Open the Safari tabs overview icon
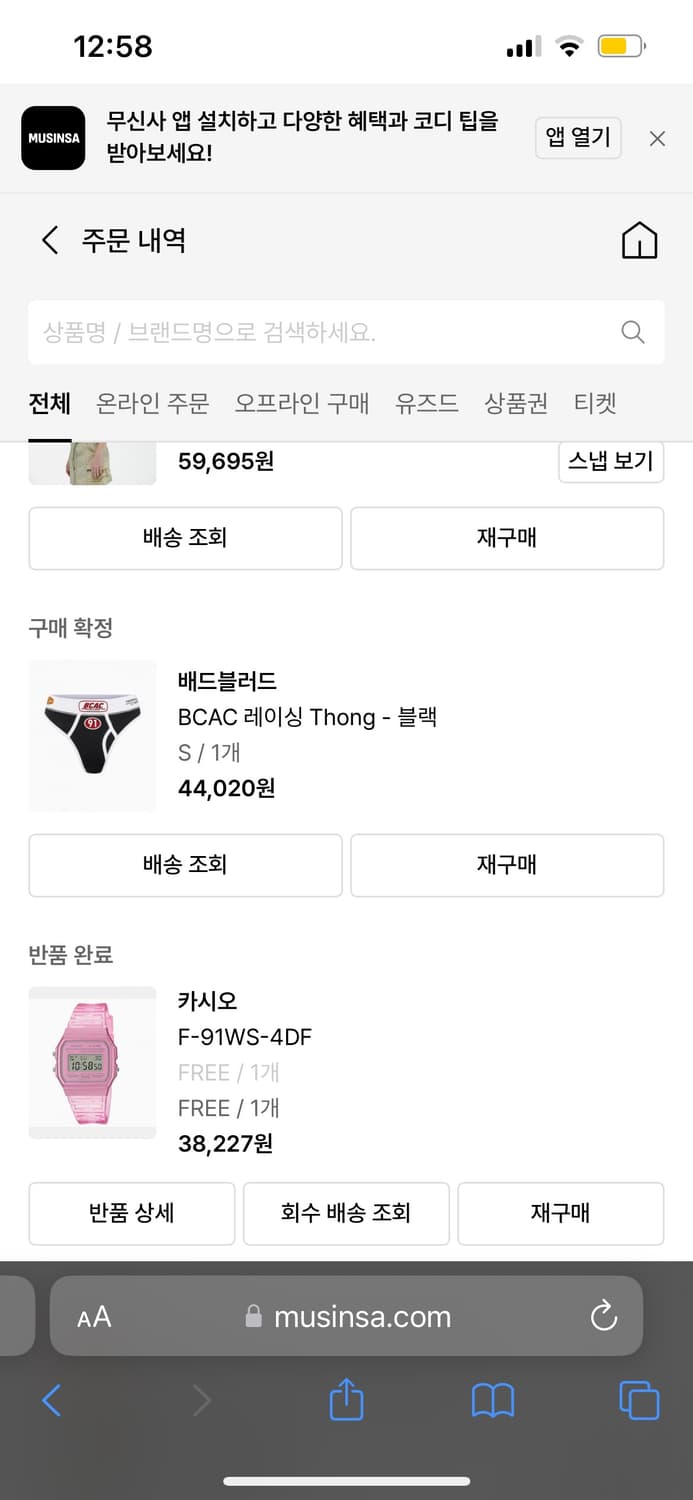693x1500 pixels. [x=639, y=1401]
